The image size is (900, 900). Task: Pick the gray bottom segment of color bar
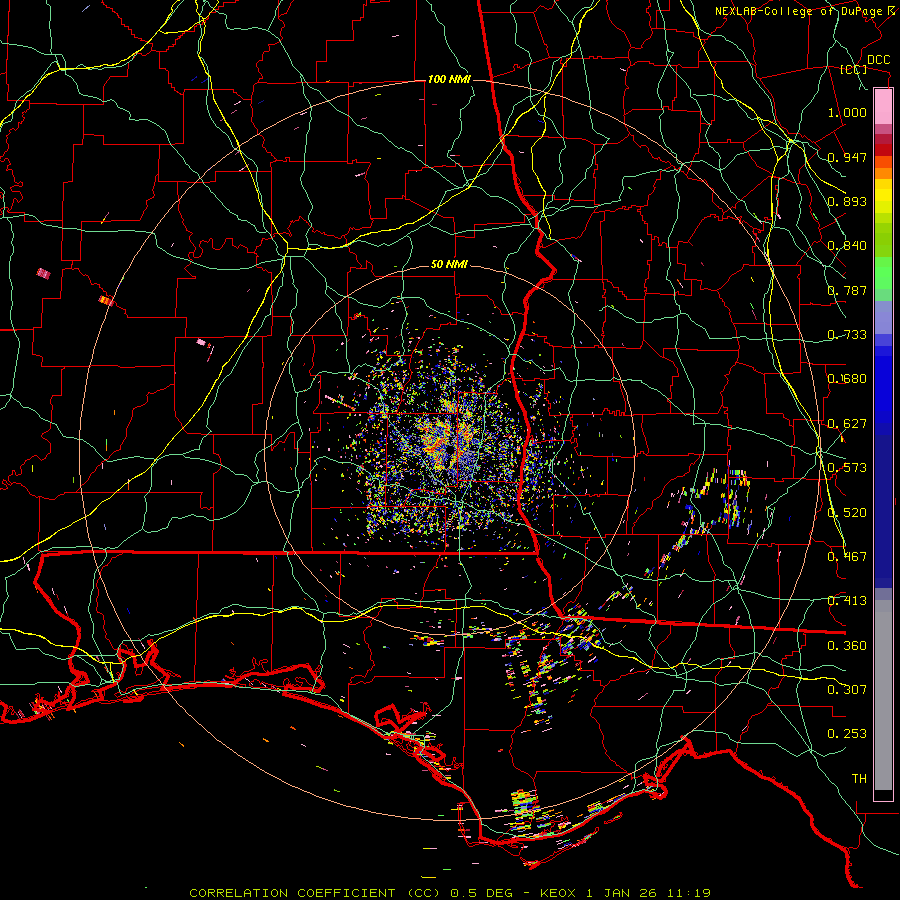[883, 695]
